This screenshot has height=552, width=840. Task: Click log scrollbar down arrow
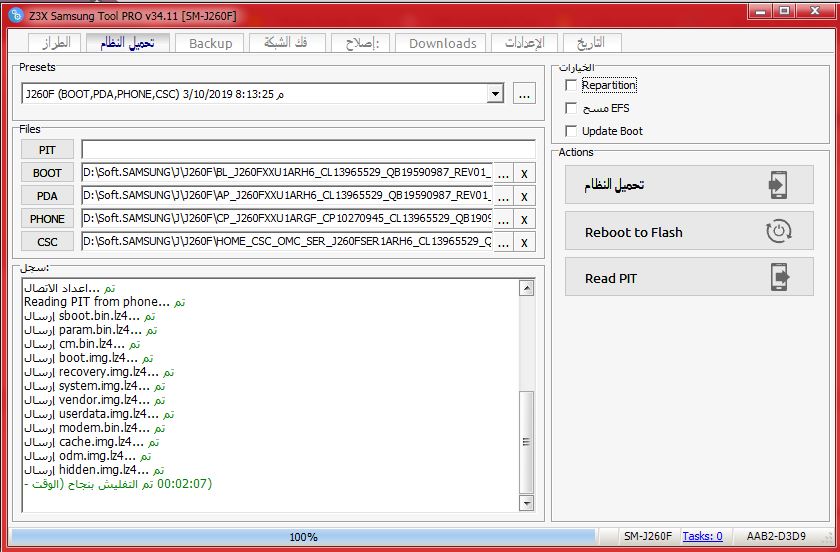click(x=527, y=503)
